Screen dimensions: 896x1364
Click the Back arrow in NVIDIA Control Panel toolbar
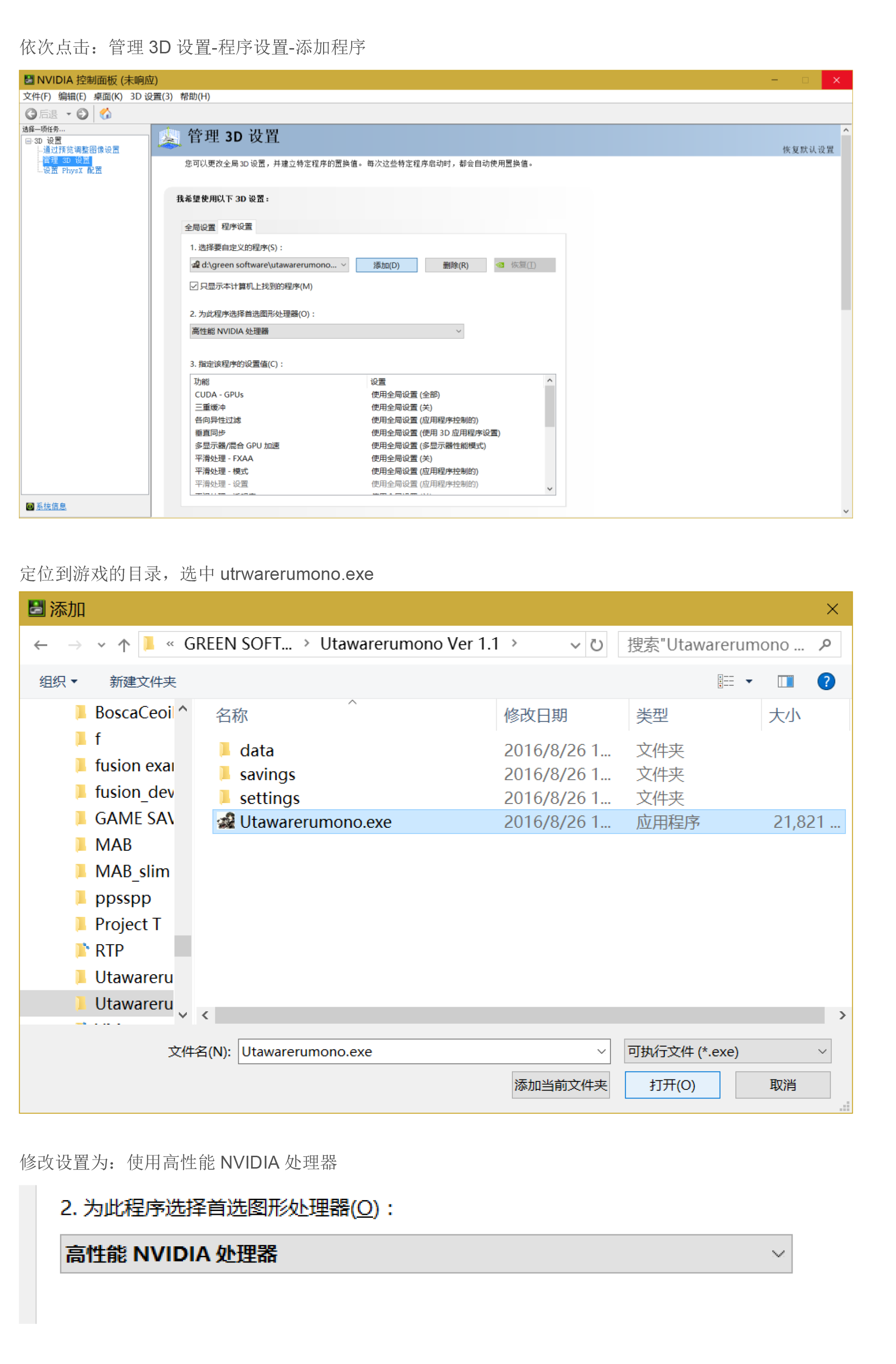[x=31, y=114]
